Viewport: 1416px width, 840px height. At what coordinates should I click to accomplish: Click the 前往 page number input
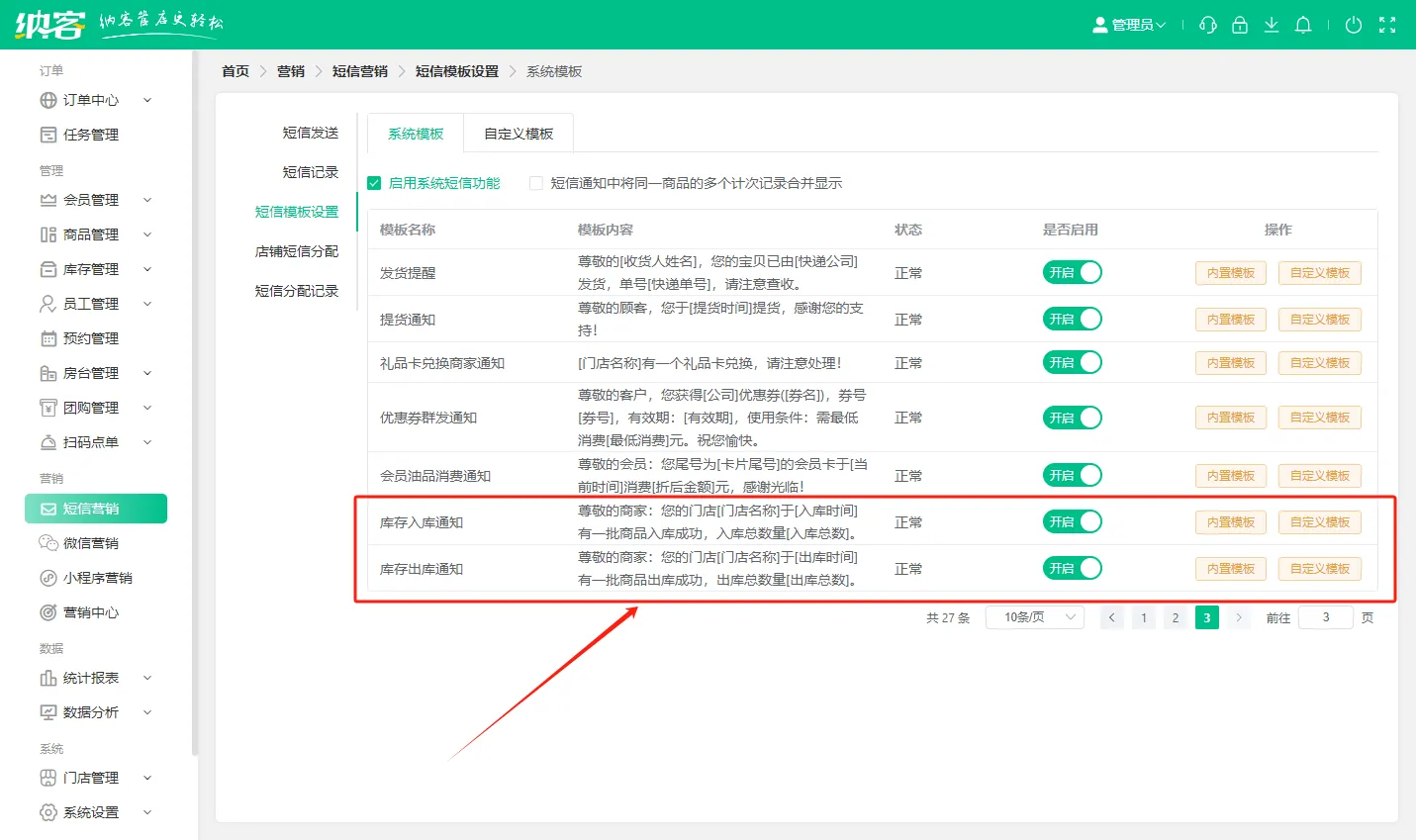[1325, 617]
